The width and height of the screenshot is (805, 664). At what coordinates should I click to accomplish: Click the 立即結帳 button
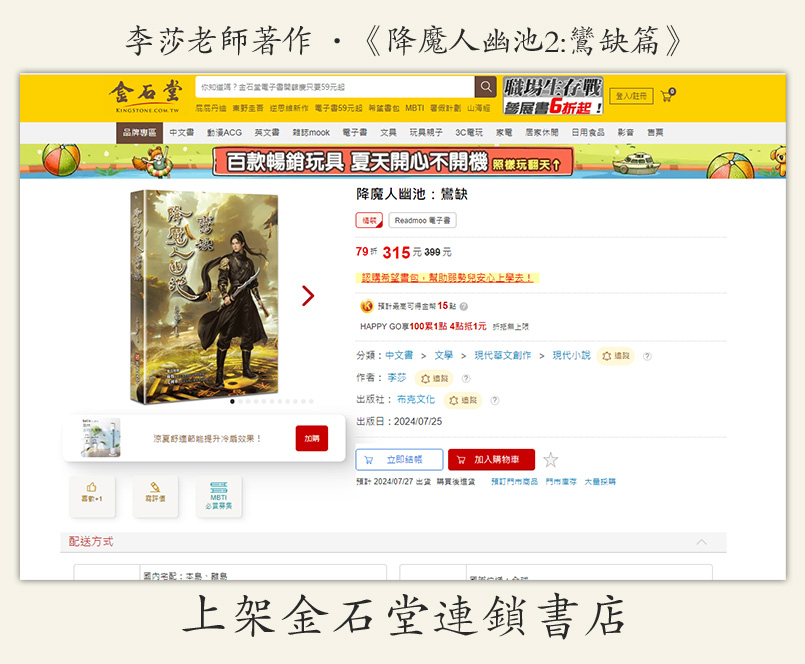(x=399, y=460)
